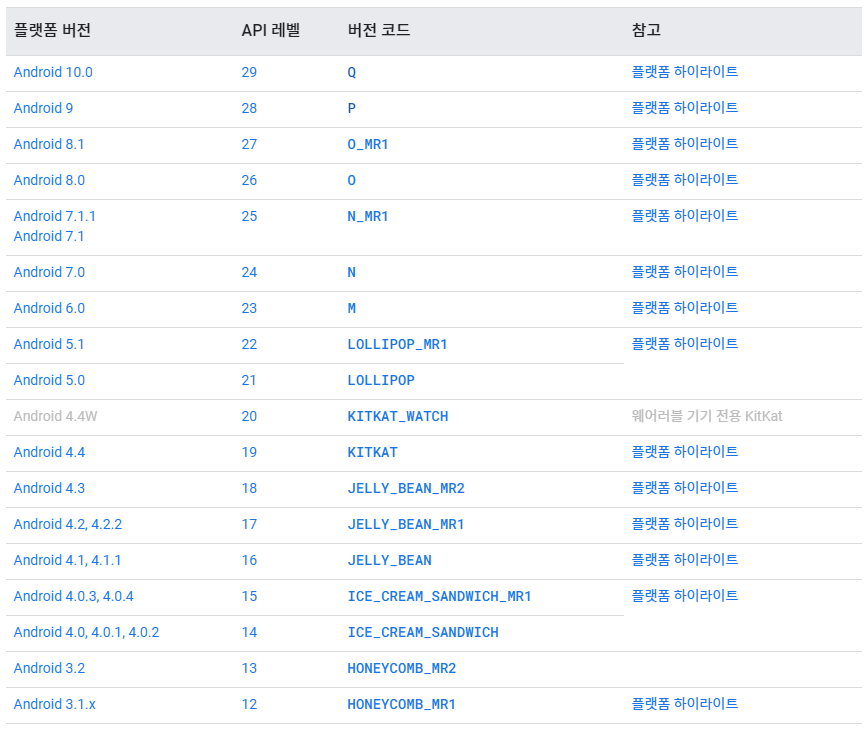Image resolution: width=866 pixels, height=729 pixels.
Task: Click the 웨어러블 기기 전용 KitKat note
Action: coord(707,416)
